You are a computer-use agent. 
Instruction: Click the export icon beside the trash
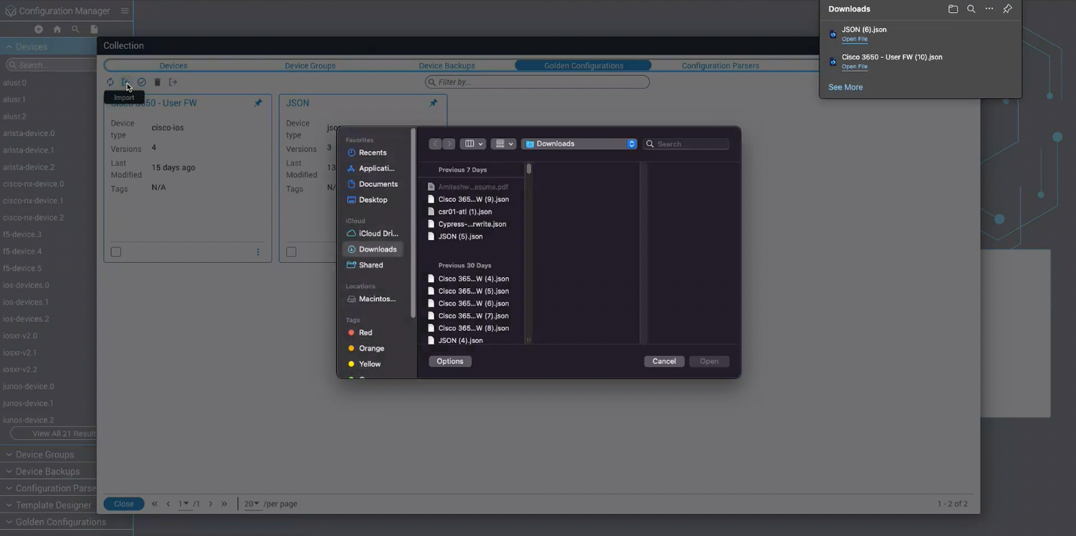(173, 83)
